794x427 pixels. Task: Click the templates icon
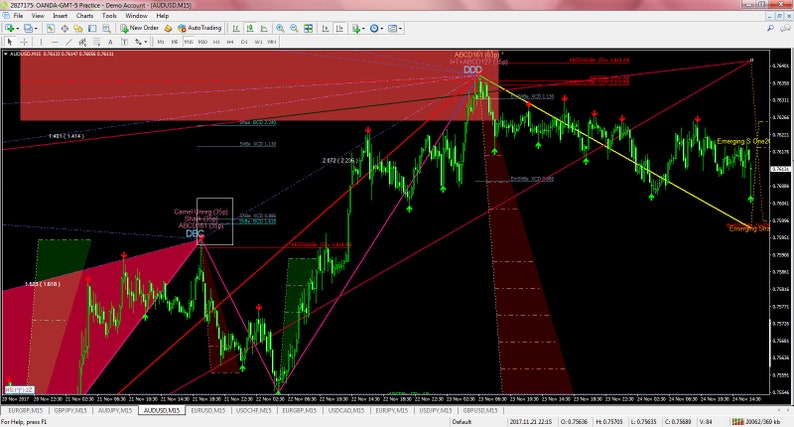pyautogui.click(x=392, y=28)
